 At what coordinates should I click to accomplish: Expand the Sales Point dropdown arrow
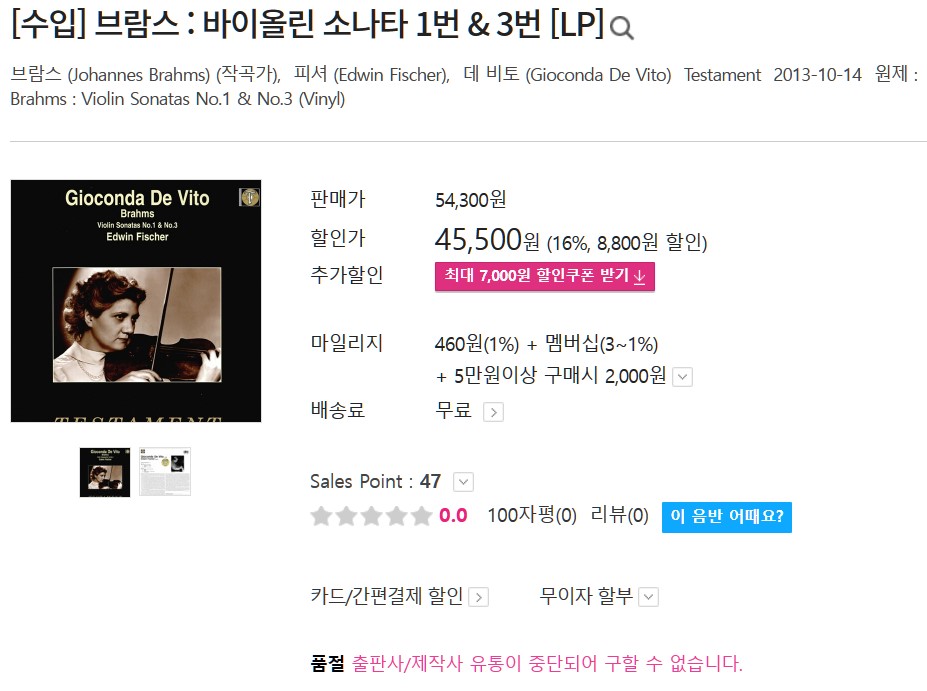point(464,482)
